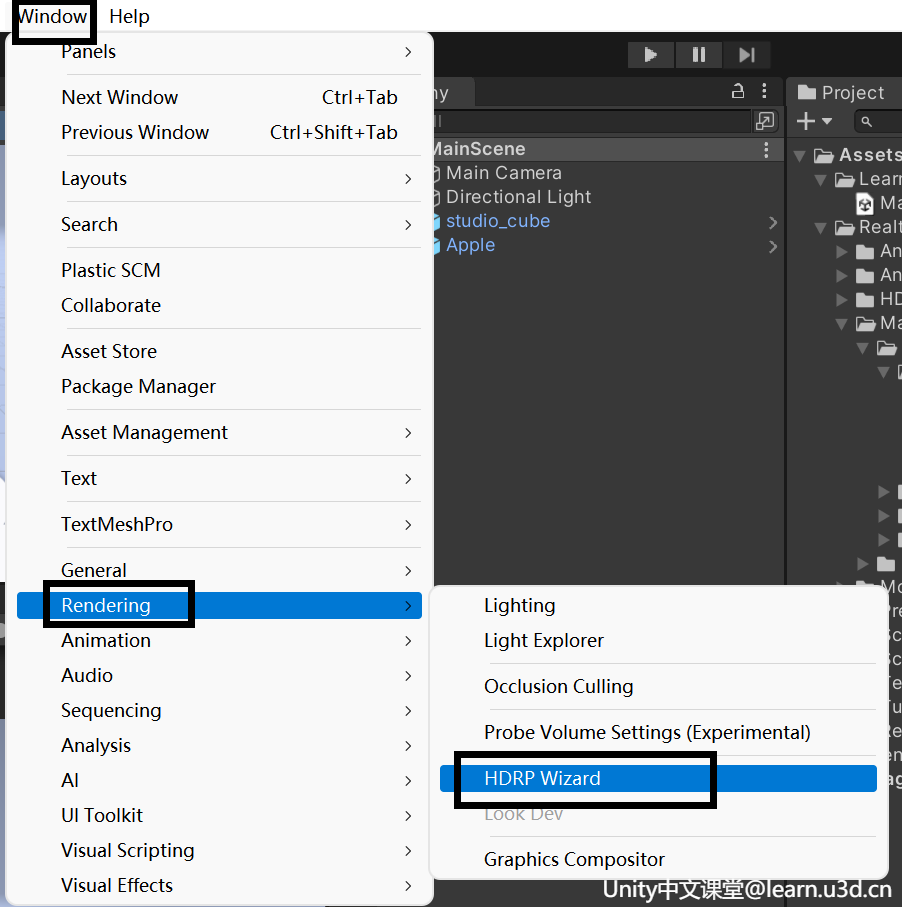Expand the studio_cube prefab arrow
The image size is (902, 907).
[x=773, y=222]
